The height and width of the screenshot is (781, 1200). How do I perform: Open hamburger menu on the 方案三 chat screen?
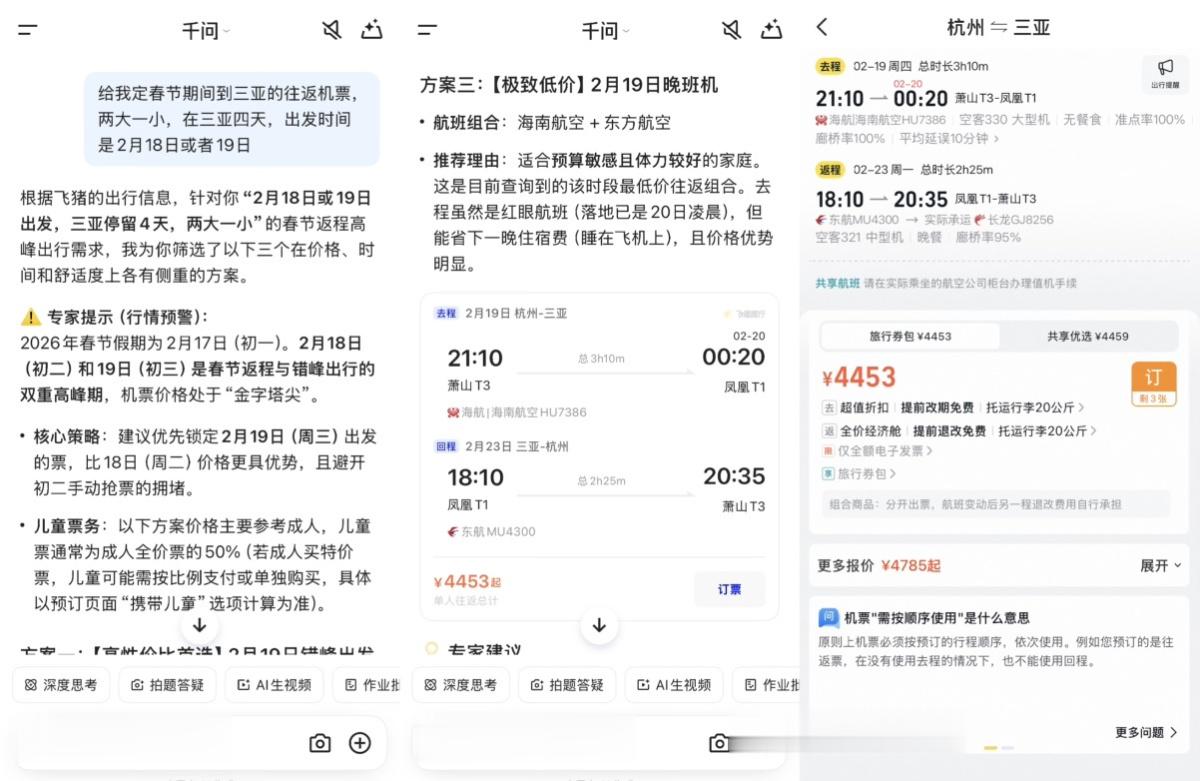[428, 30]
